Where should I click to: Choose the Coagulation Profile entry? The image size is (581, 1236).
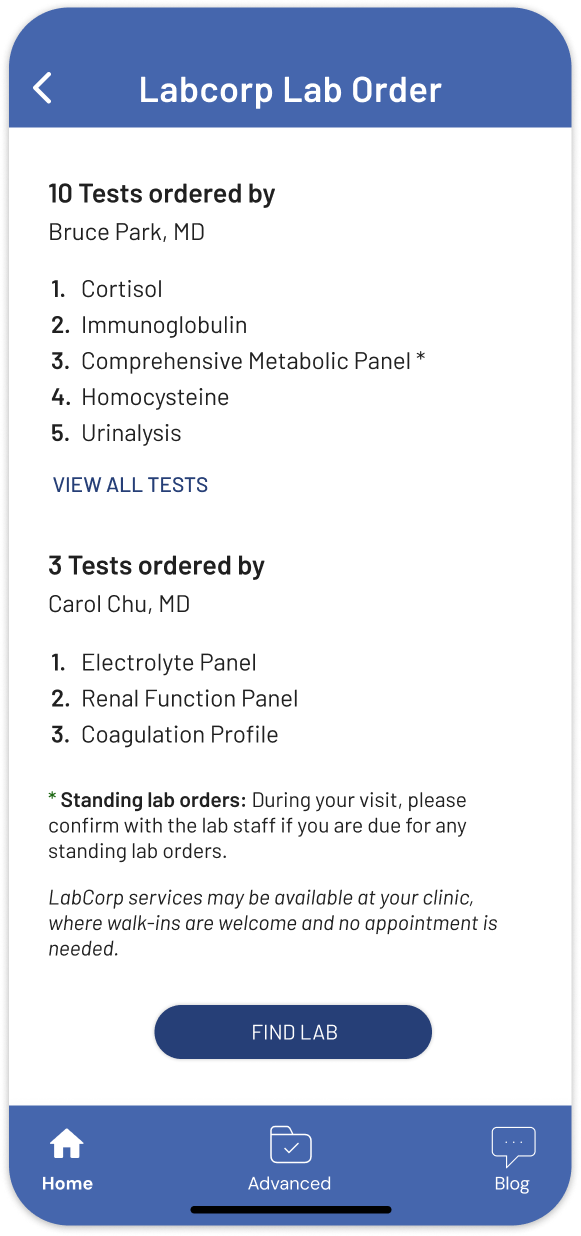(x=180, y=735)
